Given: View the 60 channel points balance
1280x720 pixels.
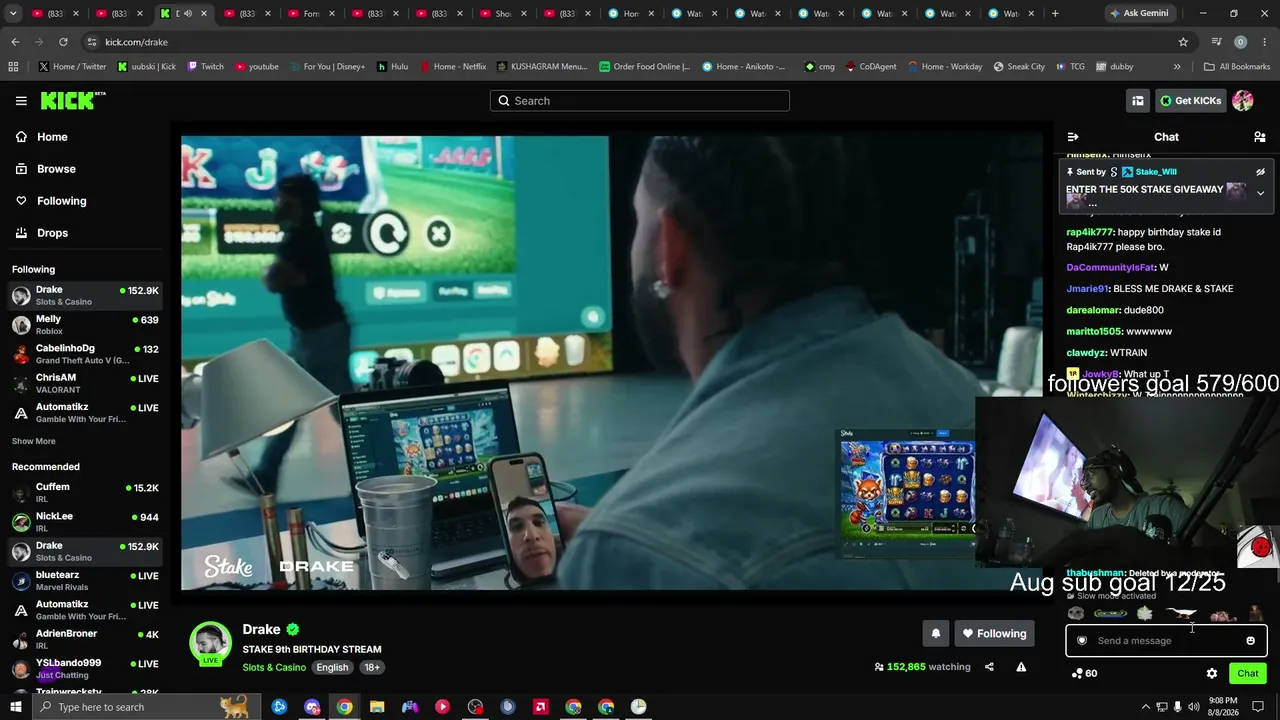Looking at the screenshot, I should coord(1084,673).
